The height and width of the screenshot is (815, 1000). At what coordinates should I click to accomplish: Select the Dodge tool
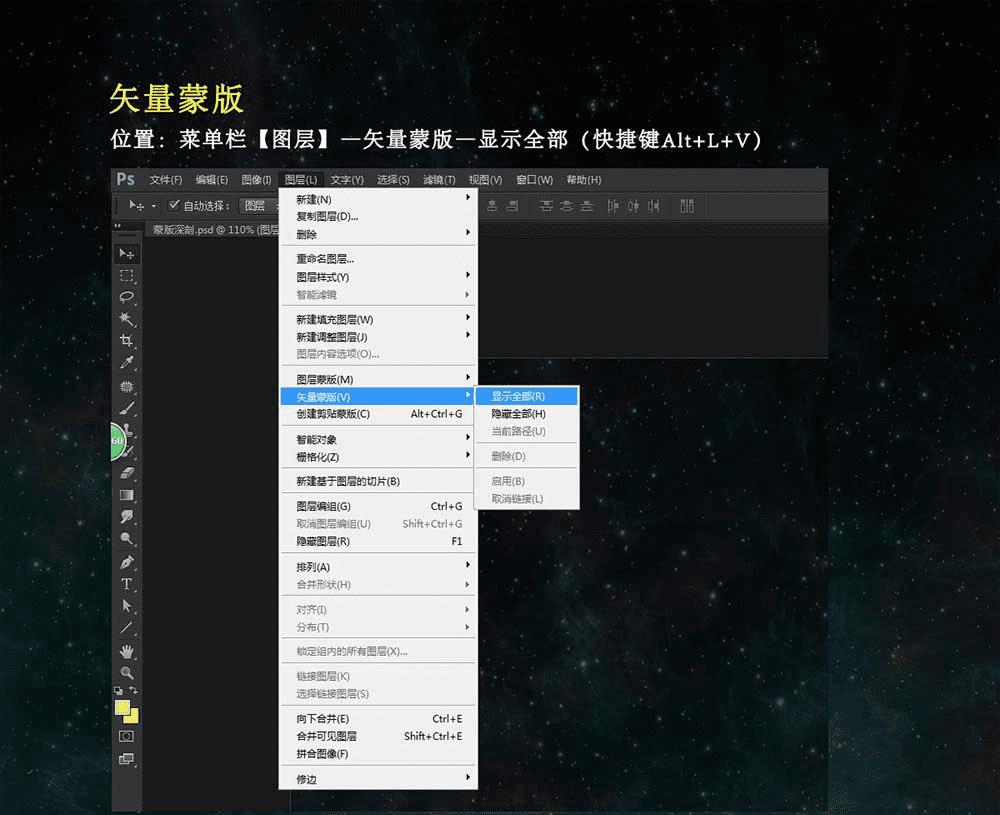point(126,539)
